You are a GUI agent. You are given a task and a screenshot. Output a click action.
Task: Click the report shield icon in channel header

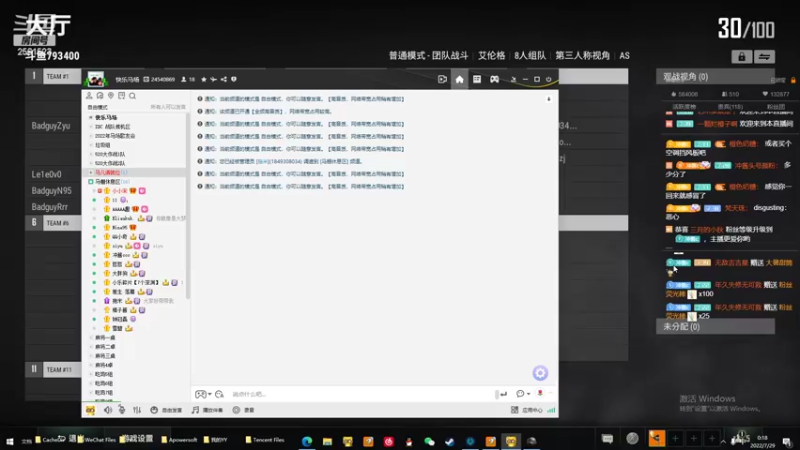pyautogui.click(x=234, y=80)
